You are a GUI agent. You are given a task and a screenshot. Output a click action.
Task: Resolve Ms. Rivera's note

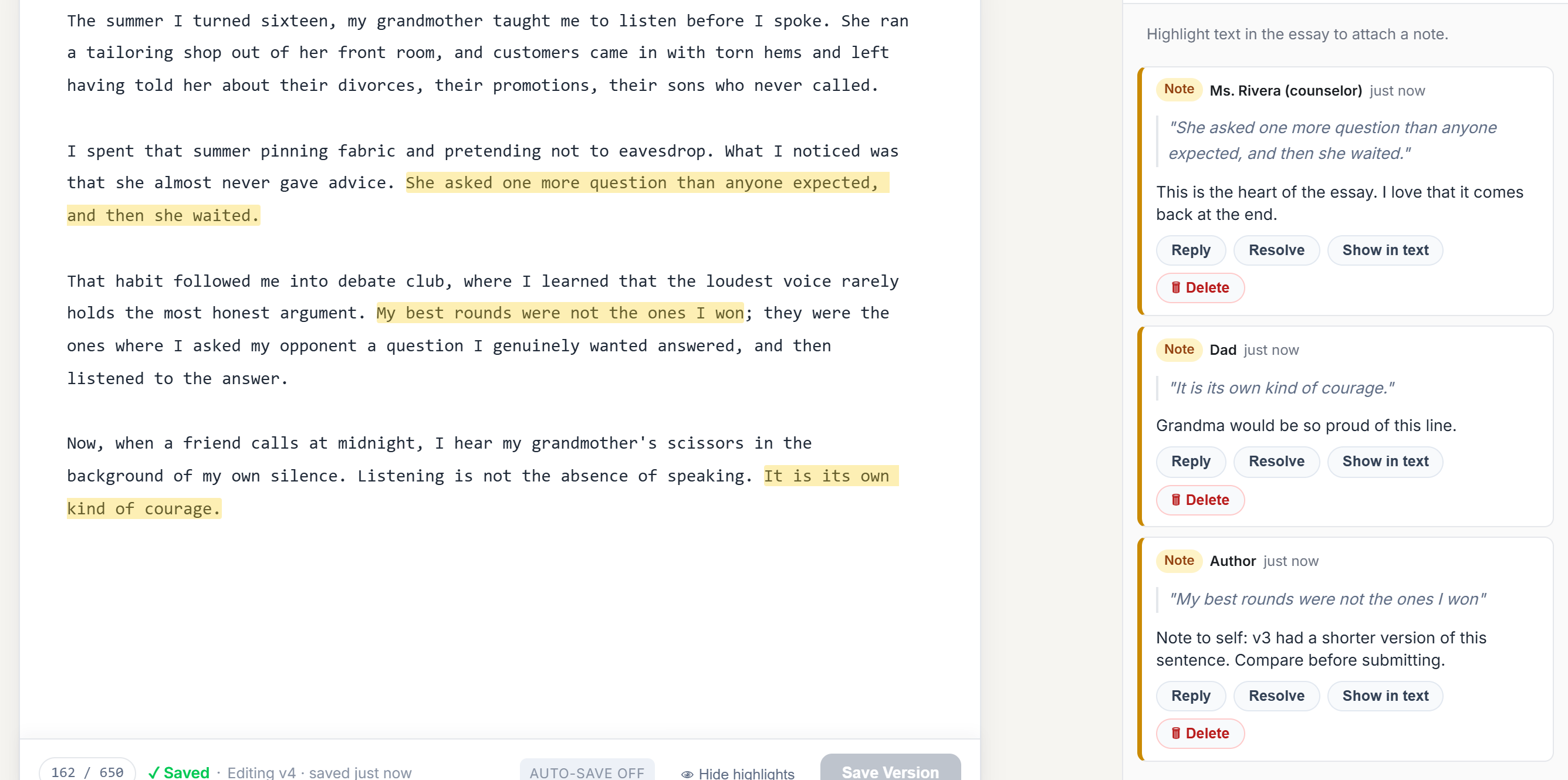click(x=1276, y=250)
